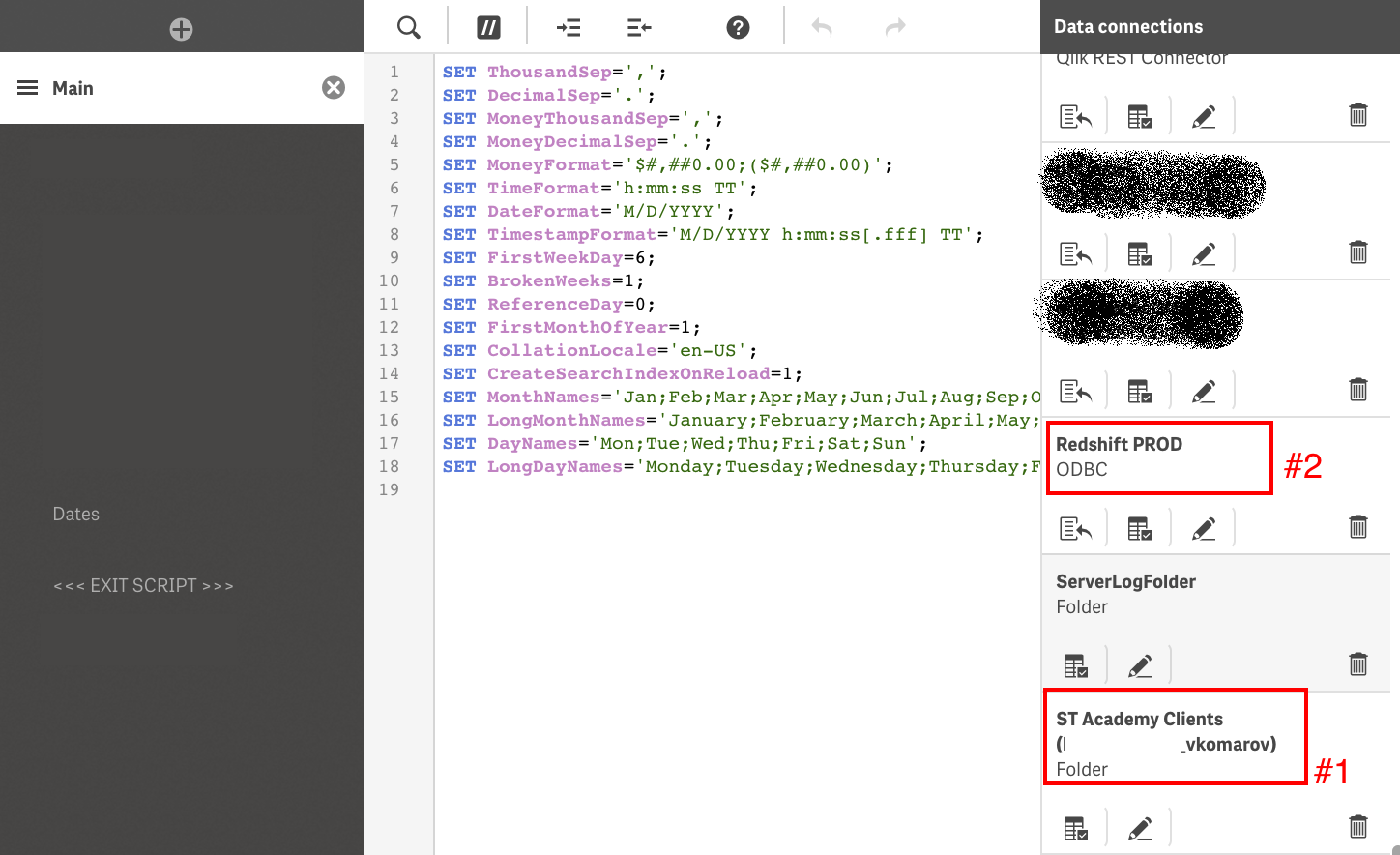Select the ServerLogFolder connection name
The height and width of the screenshot is (855, 1400).
click(x=1125, y=581)
